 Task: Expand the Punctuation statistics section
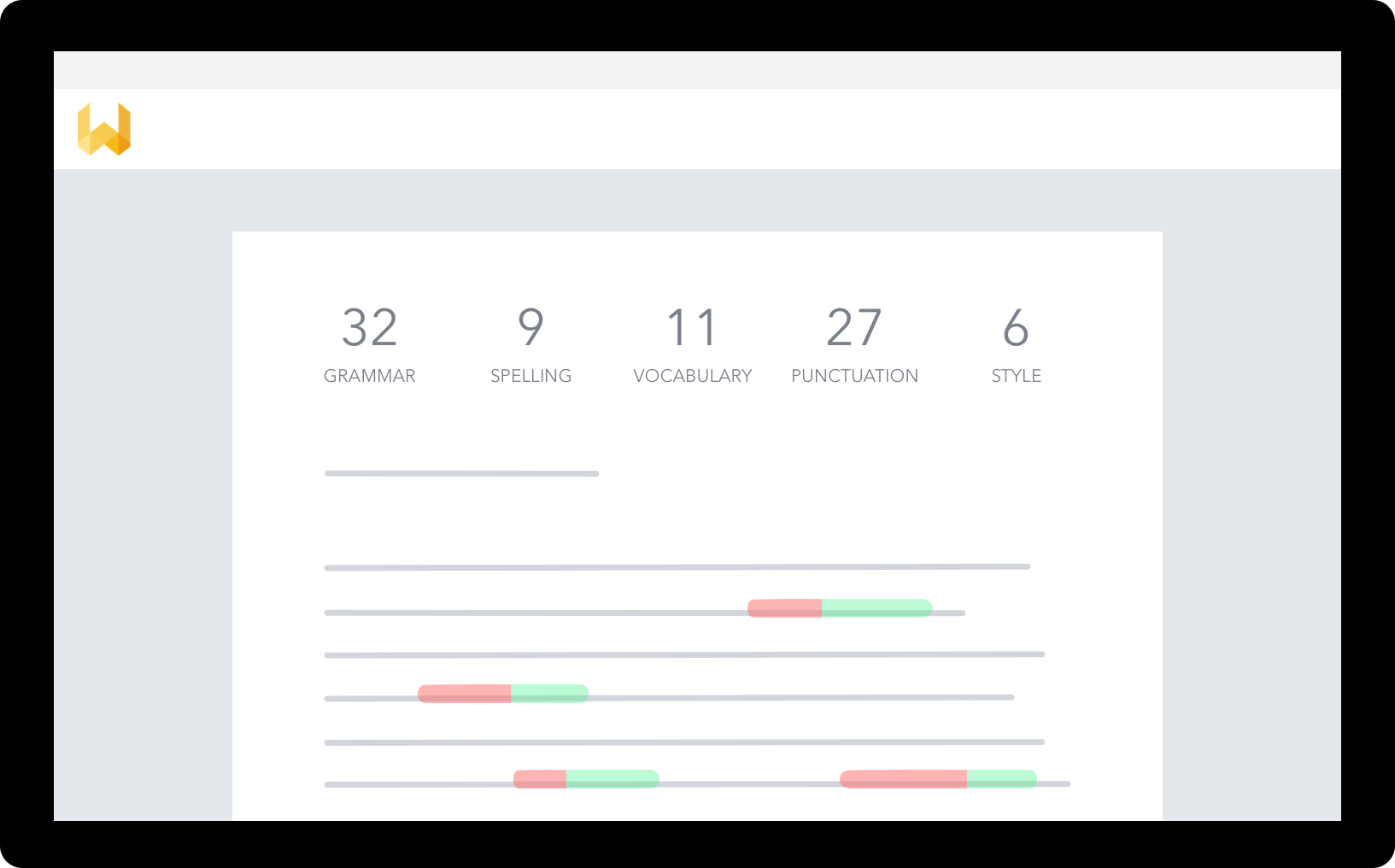pyautogui.click(x=854, y=345)
